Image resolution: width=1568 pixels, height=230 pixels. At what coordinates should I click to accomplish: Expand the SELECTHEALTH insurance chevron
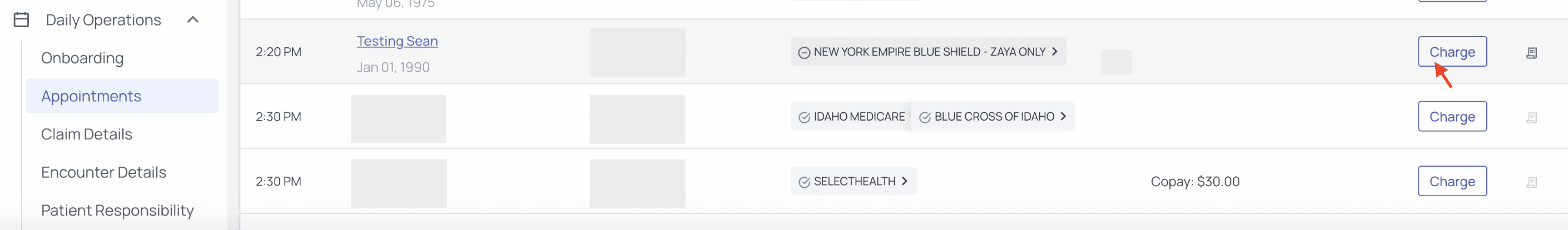click(905, 181)
